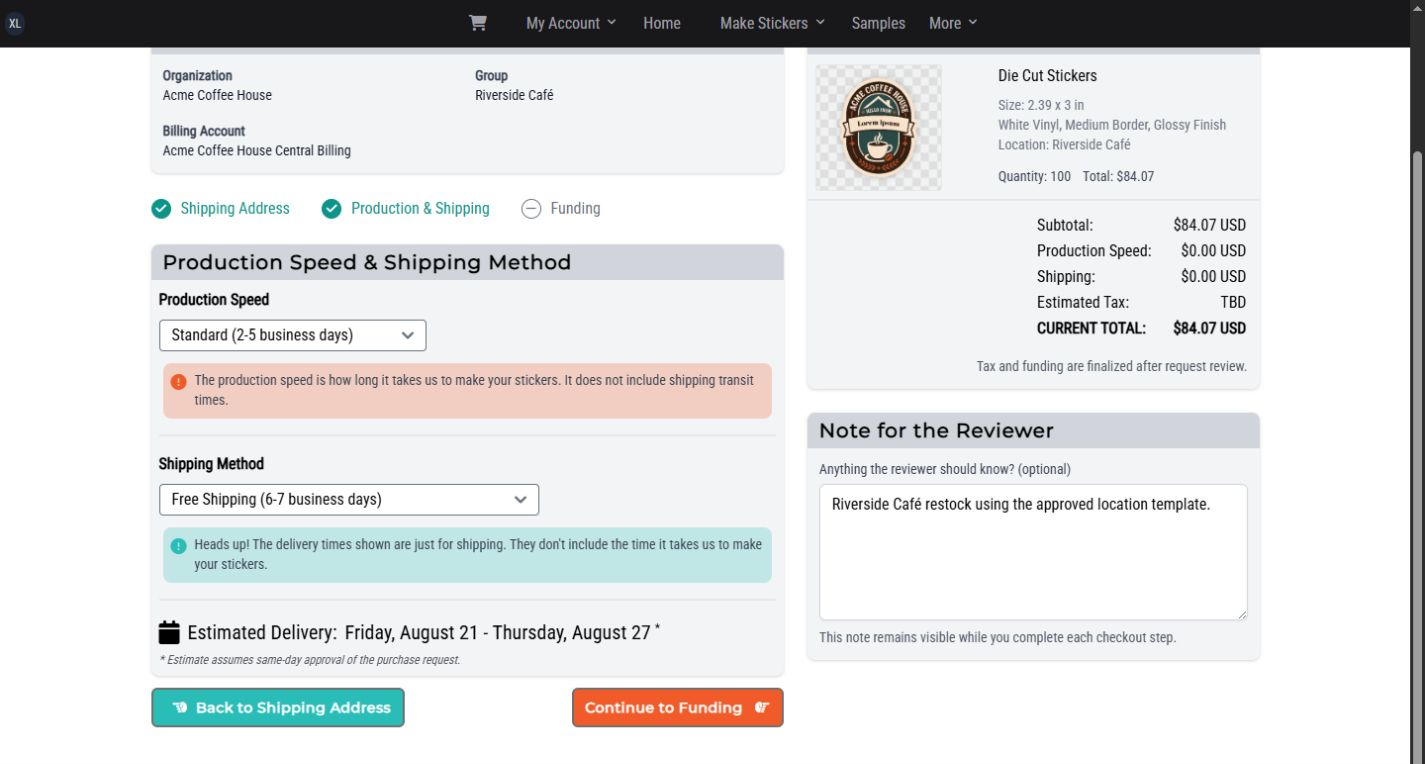Image resolution: width=1425 pixels, height=764 pixels.
Task: Click the CURRENT TOTAL $84.07 USD value
Action: click(1209, 328)
